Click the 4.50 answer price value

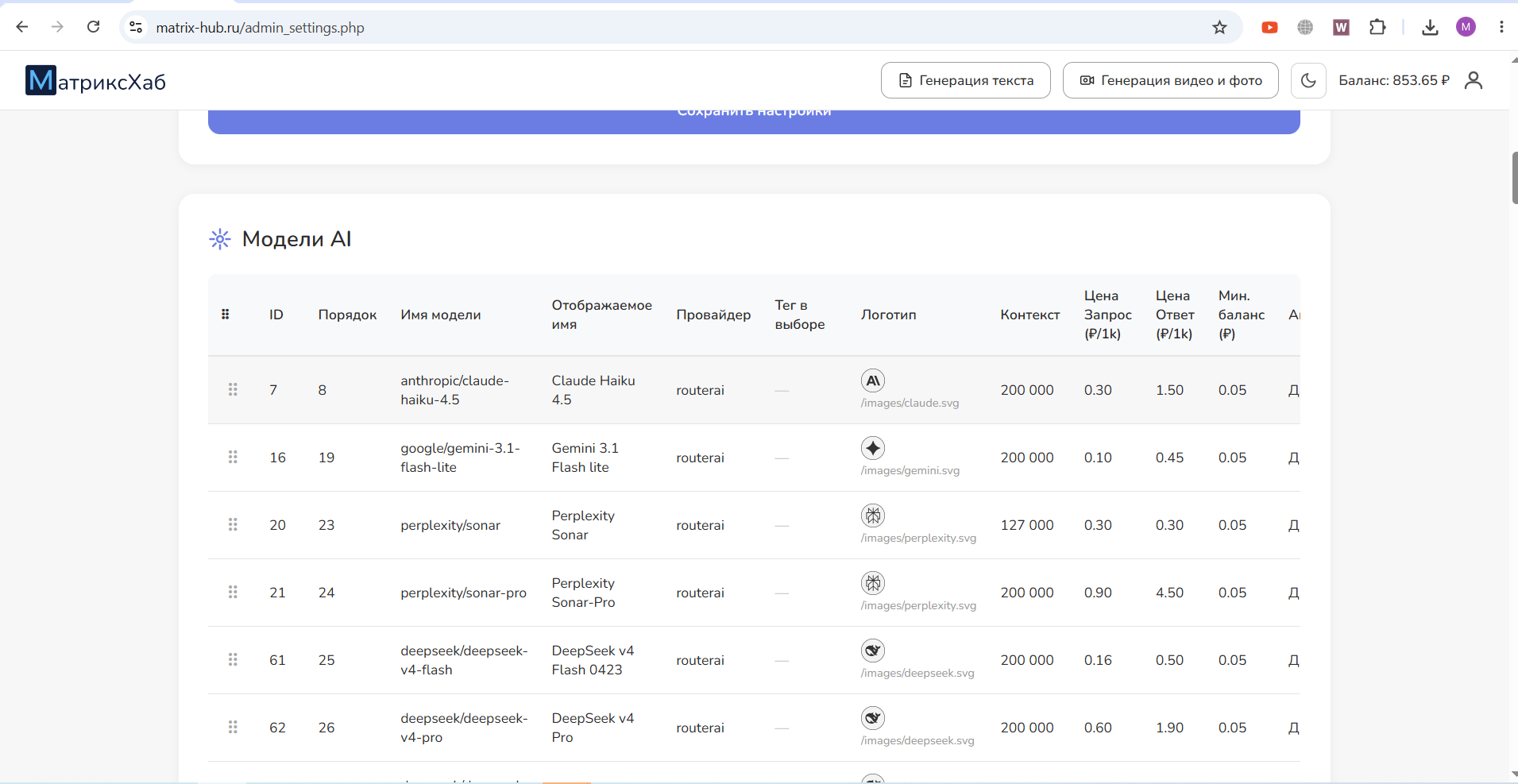pos(1169,593)
